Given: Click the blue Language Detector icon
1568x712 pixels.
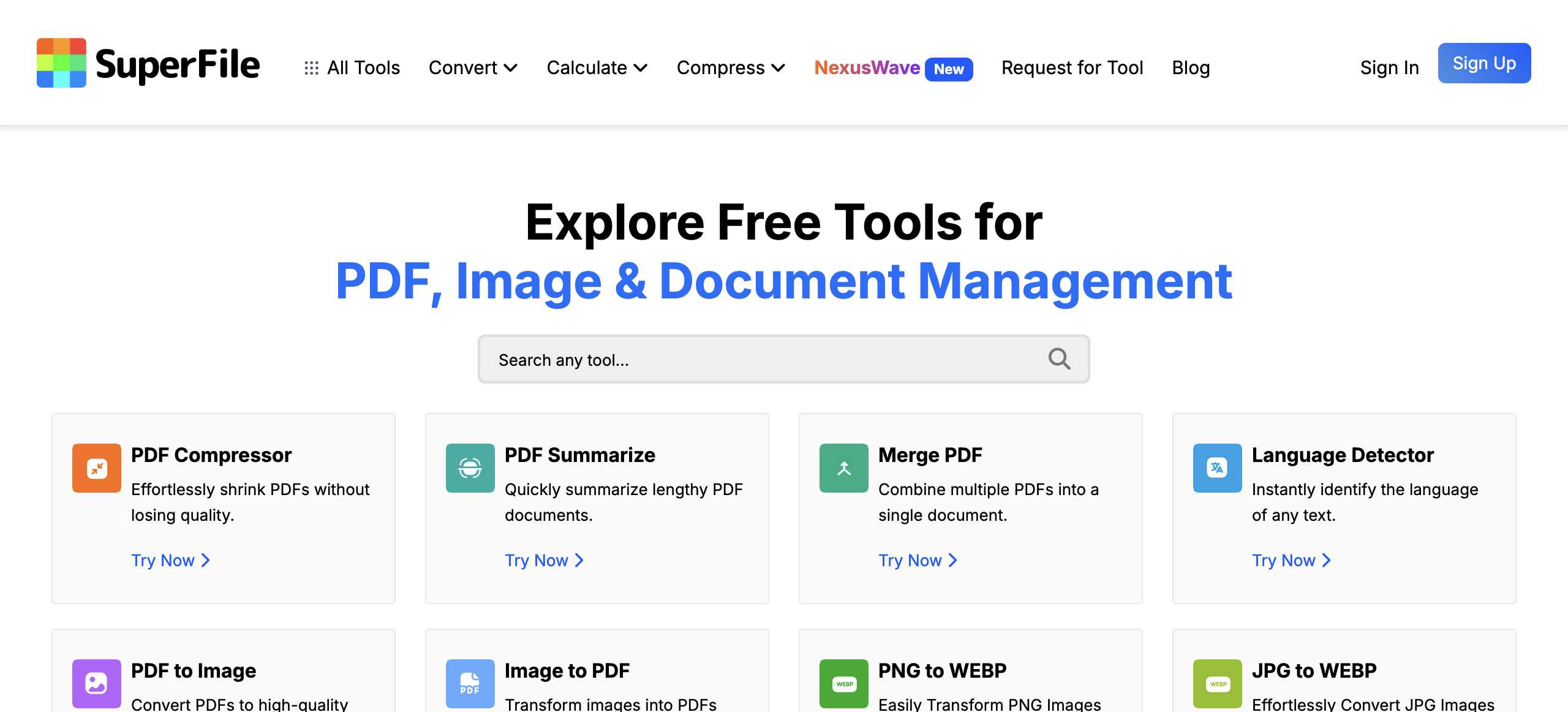Looking at the screenshot, I should (1218, 468).
